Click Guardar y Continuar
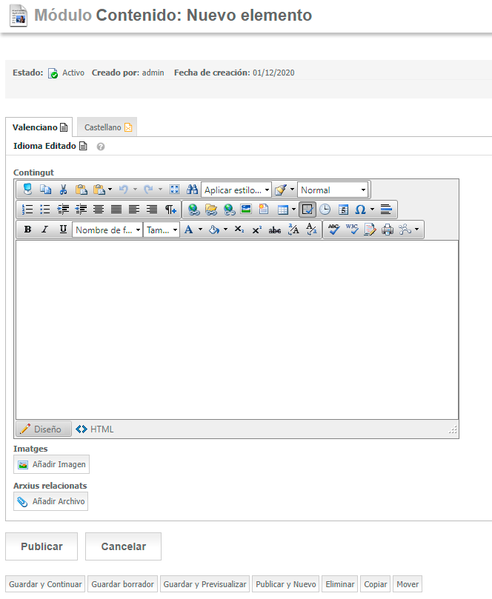492x599 pixels. tap(45, 584)
